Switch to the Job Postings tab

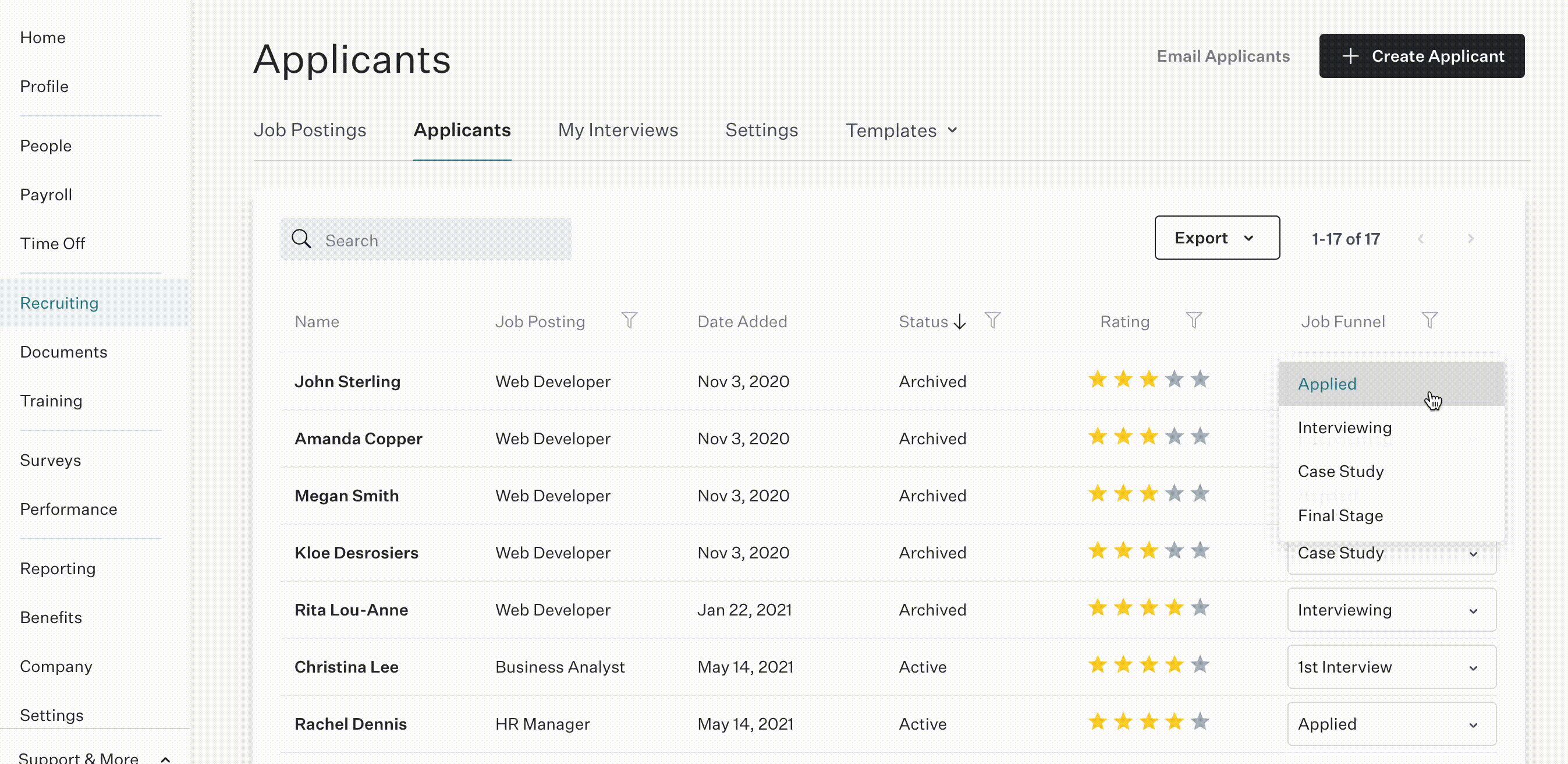310,130
